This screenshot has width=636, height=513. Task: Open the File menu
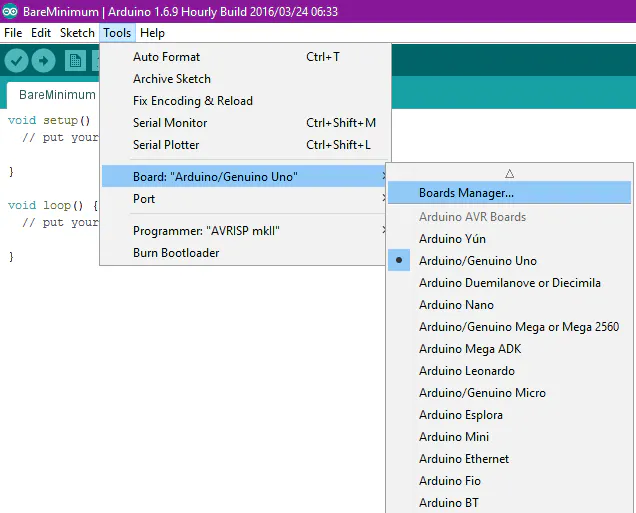click(x=13, y=33)
